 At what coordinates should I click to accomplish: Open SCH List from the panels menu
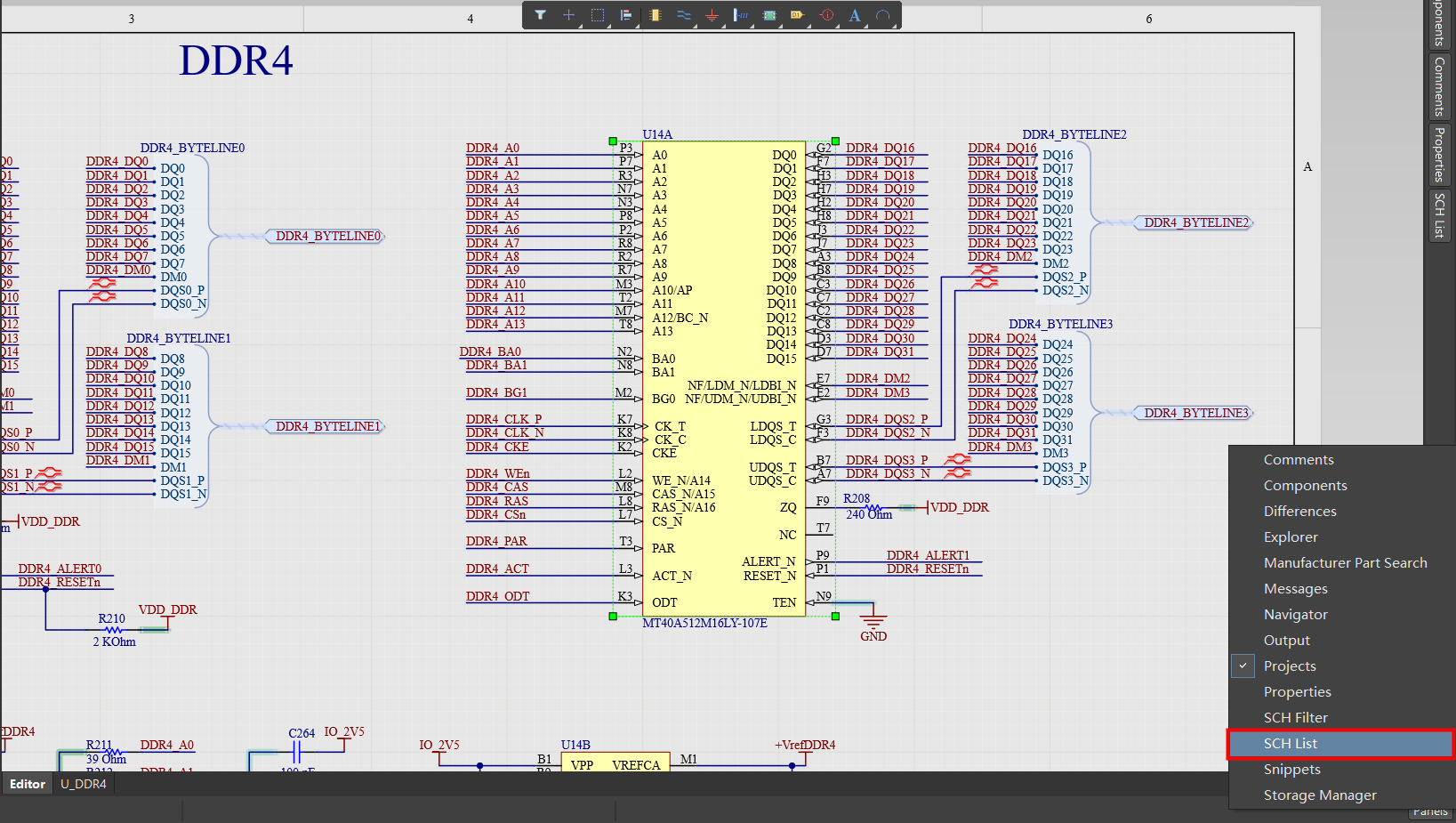(x=1290, y=743)
